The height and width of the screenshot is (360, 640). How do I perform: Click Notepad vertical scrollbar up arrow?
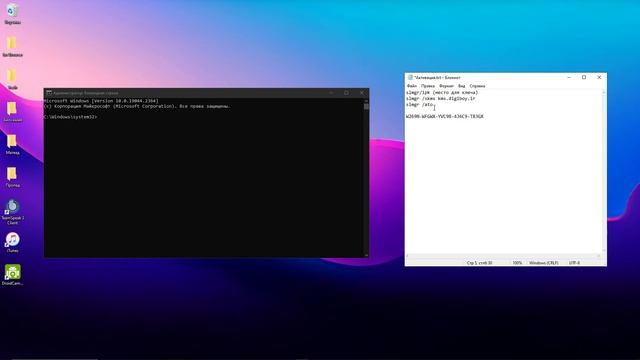click(604, 92)
